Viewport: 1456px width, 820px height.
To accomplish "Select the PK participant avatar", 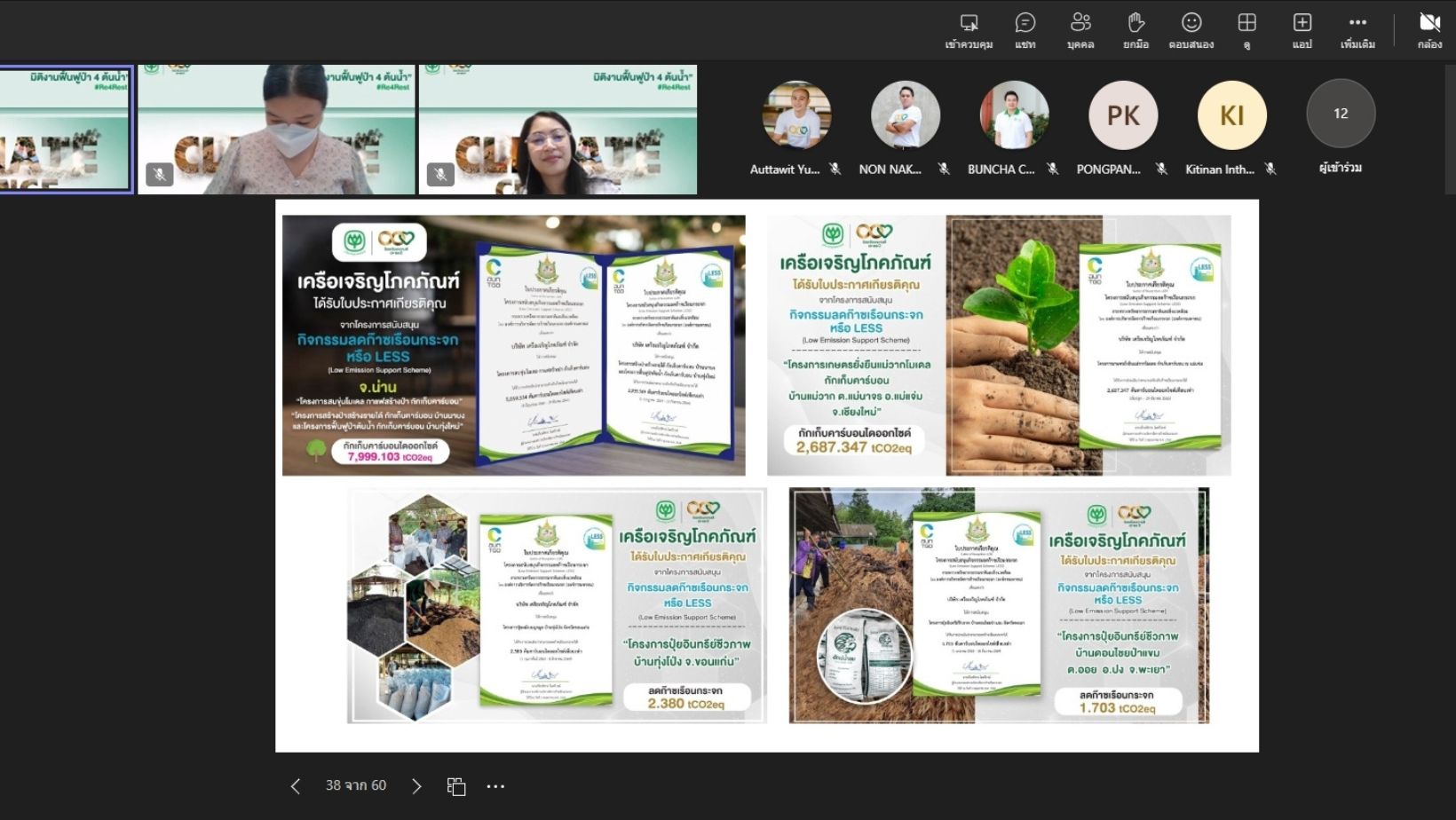I will pyautogui.click(x=1123, y=115).
